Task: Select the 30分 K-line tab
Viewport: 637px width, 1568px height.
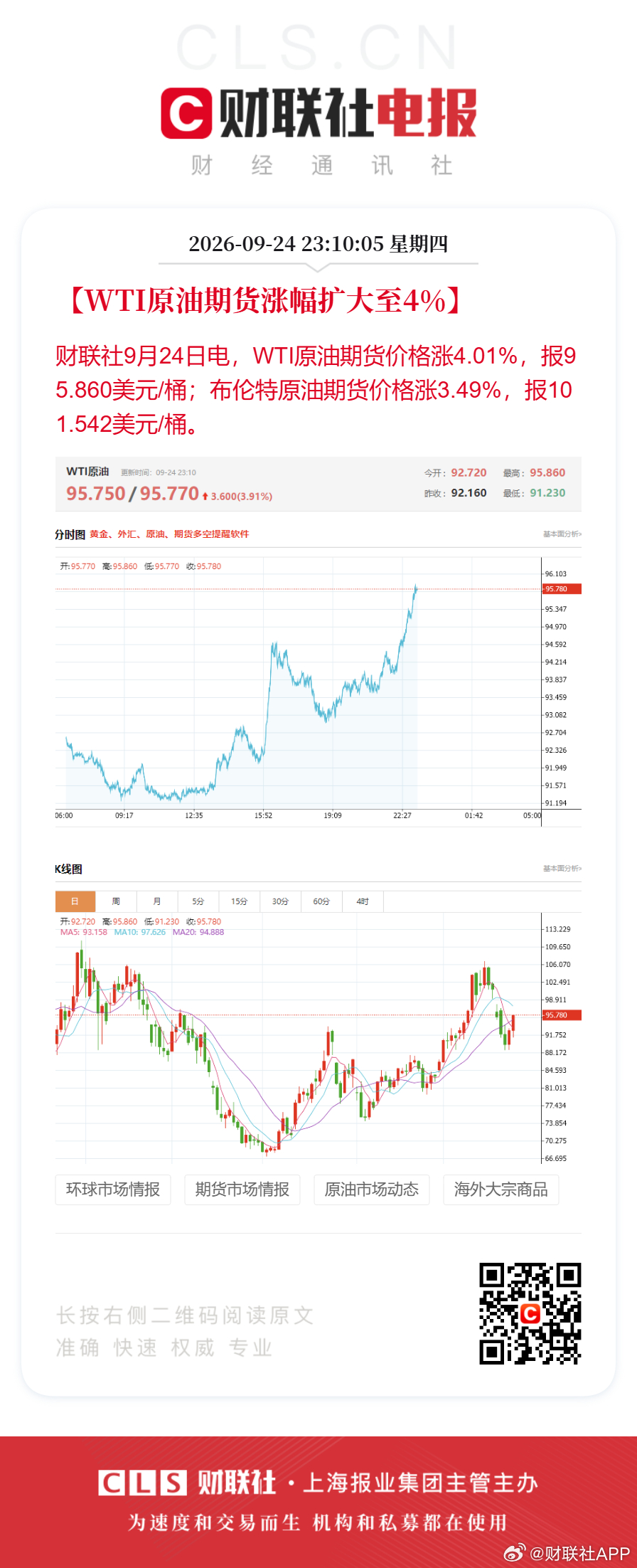Action: click(281, 901)
